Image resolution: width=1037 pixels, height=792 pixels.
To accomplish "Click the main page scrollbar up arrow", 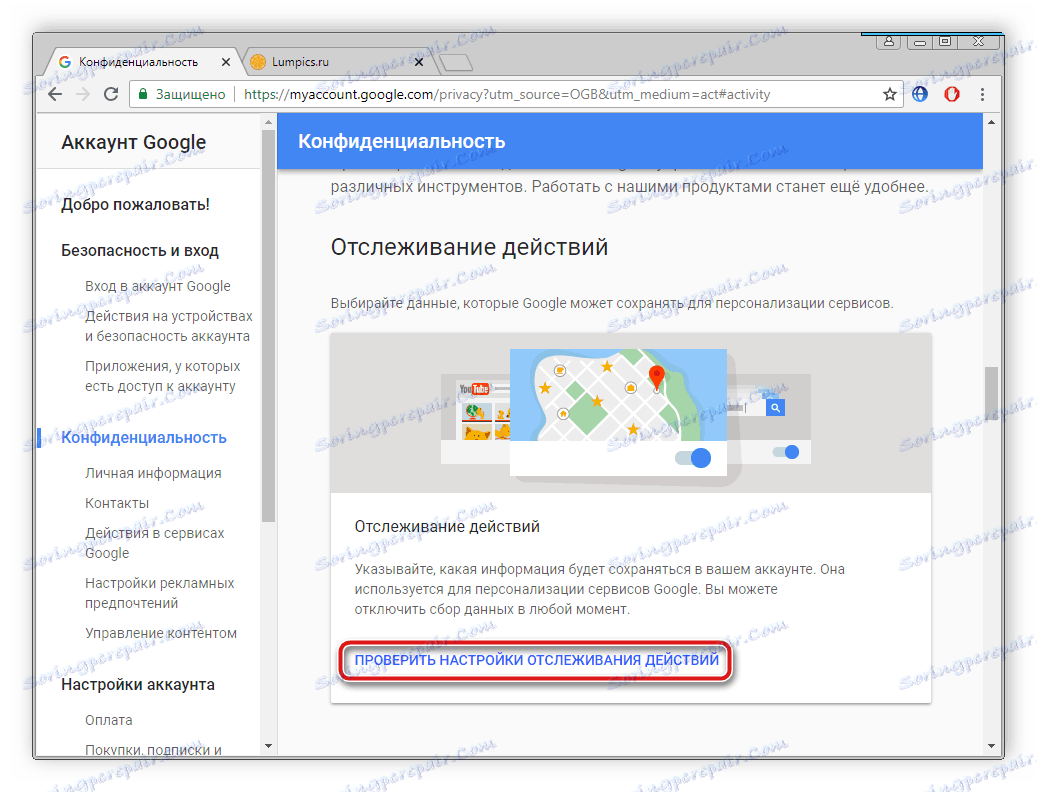I will (991, 122).
